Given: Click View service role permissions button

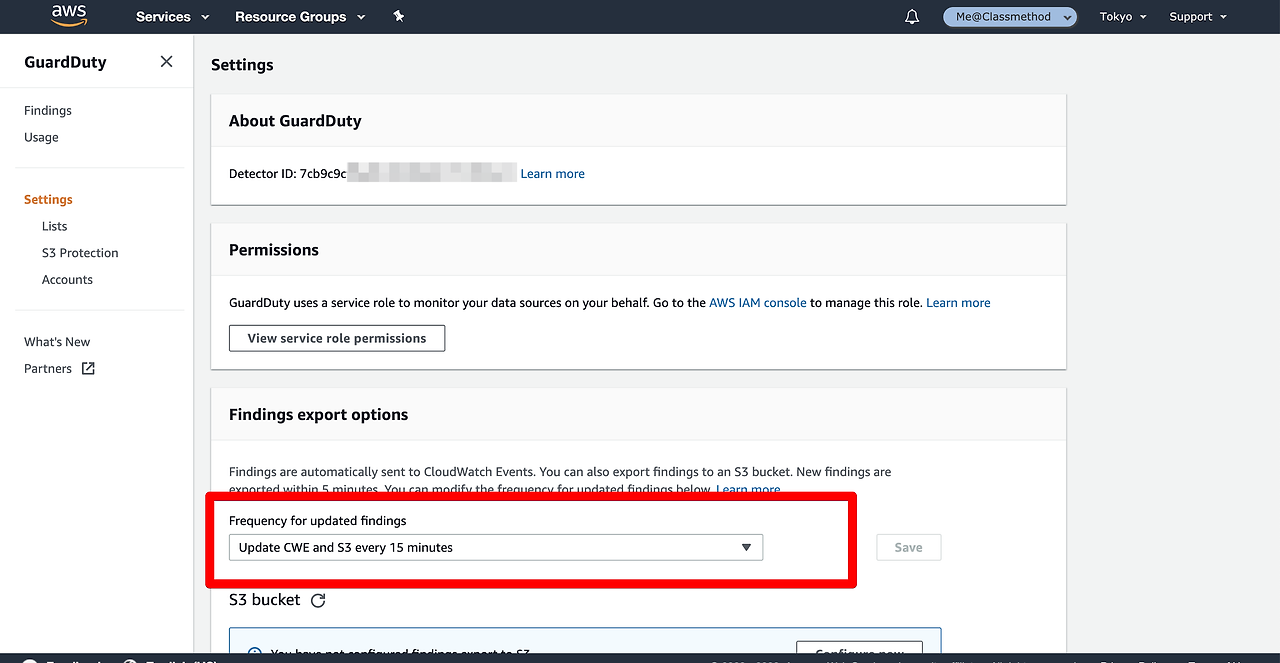Looking at the screenshot, I should point(337,338).
